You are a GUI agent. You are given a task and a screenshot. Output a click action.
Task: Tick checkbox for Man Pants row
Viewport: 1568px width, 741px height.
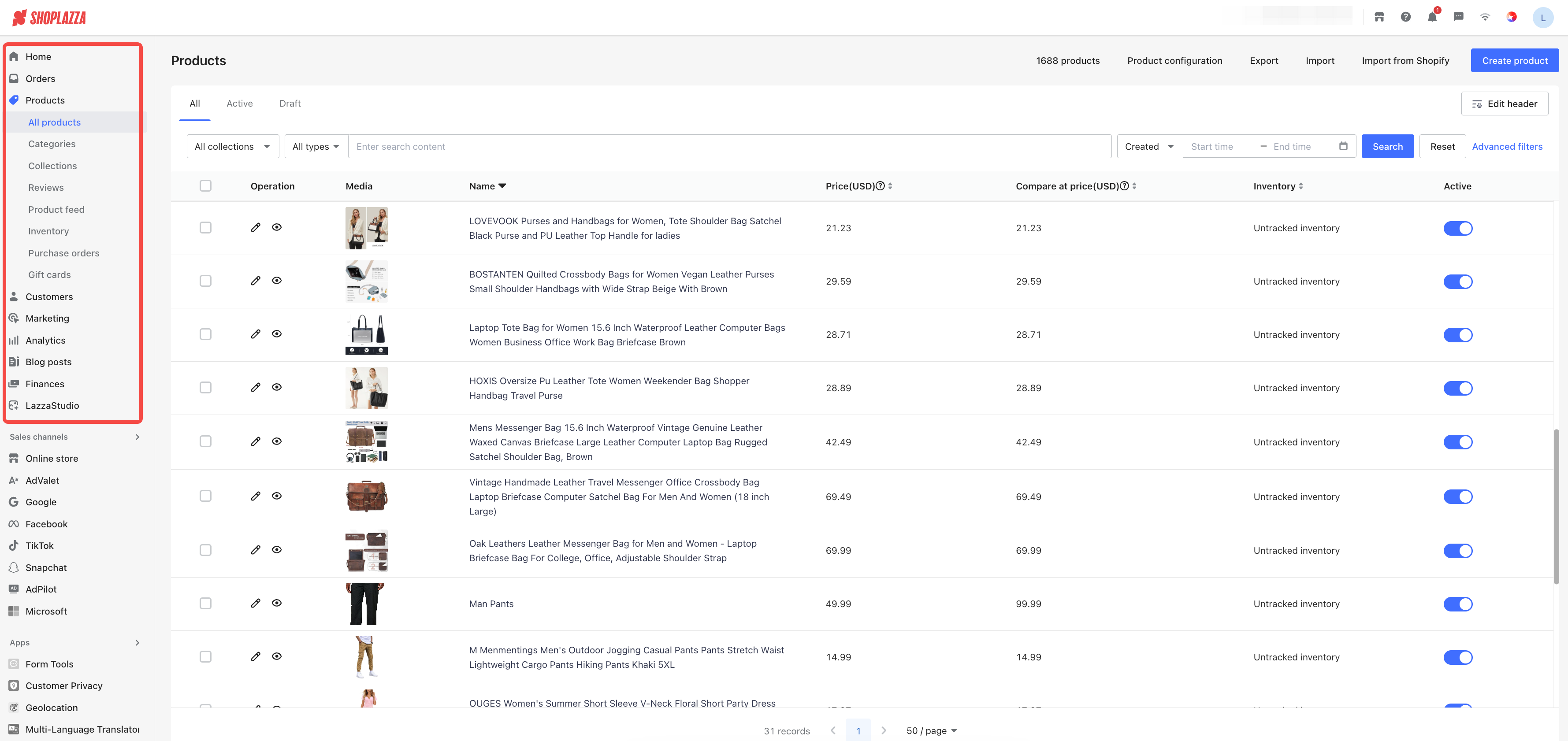206,604
